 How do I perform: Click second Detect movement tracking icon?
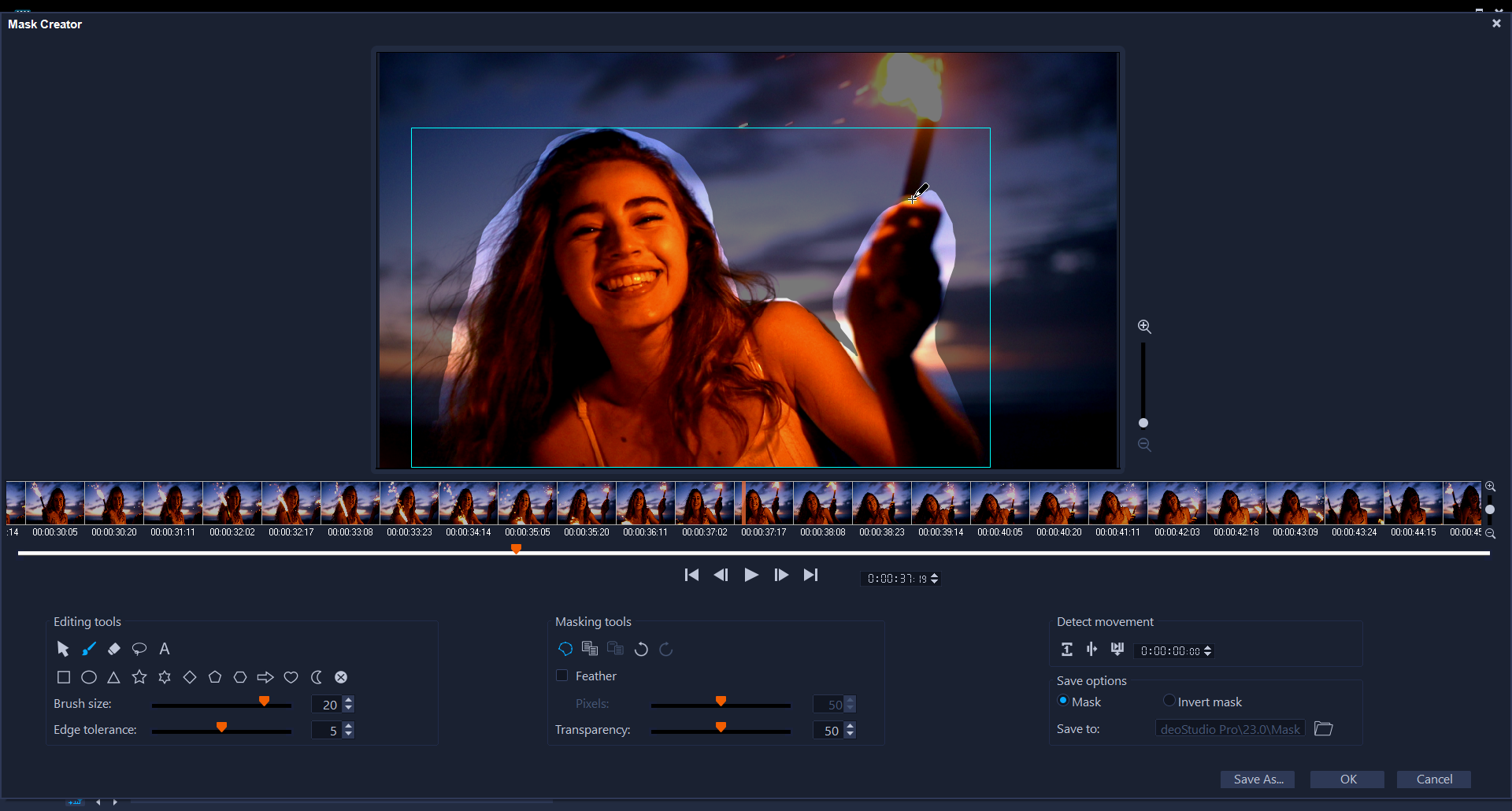(x=1091, y=649)
